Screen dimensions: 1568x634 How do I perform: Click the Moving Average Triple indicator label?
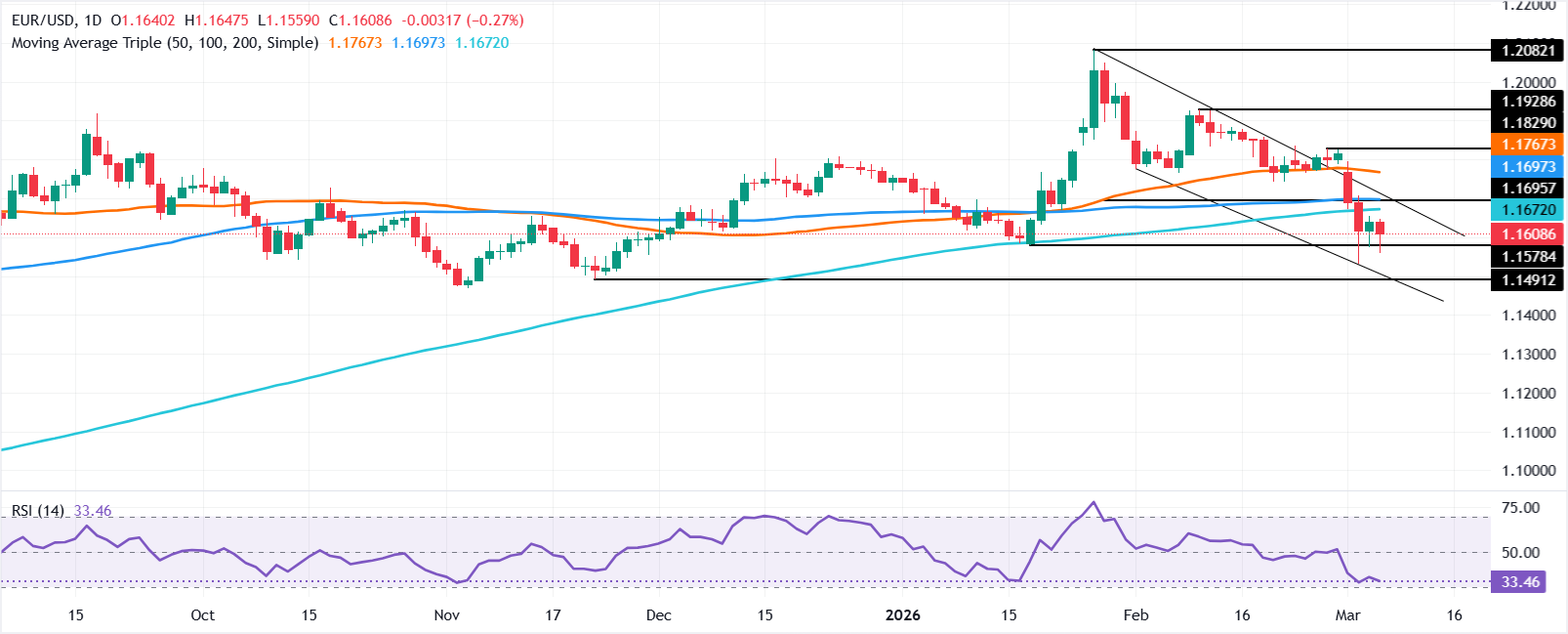(165, 43)
